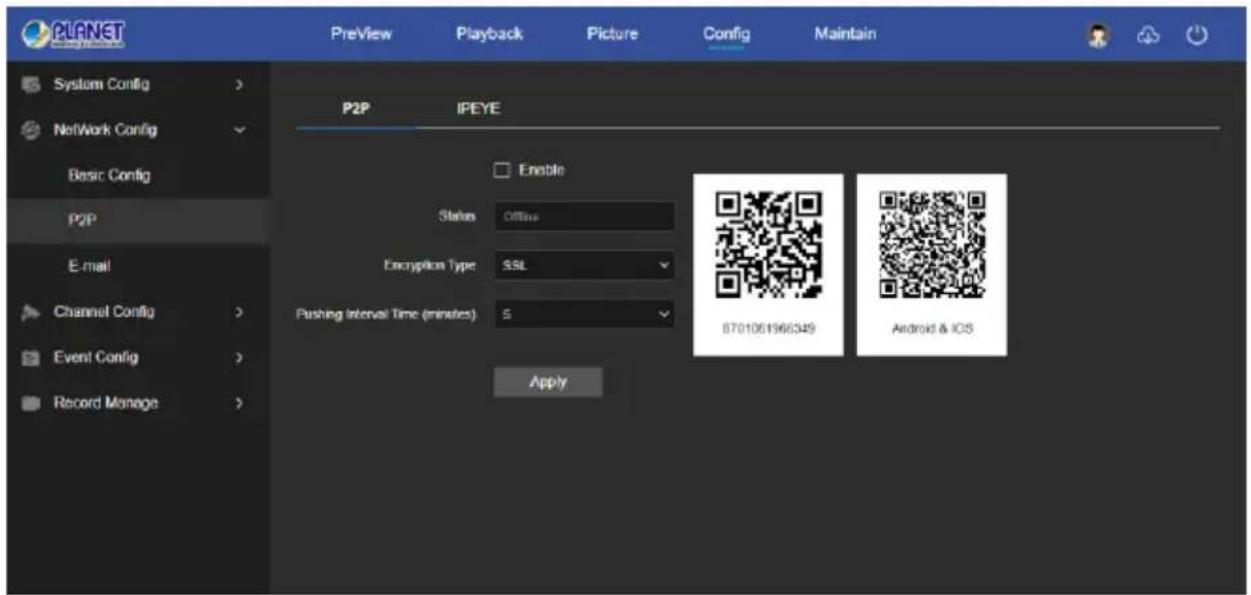
Task: Click the Record Manage menu label
Action: click(x=106, y=404)
